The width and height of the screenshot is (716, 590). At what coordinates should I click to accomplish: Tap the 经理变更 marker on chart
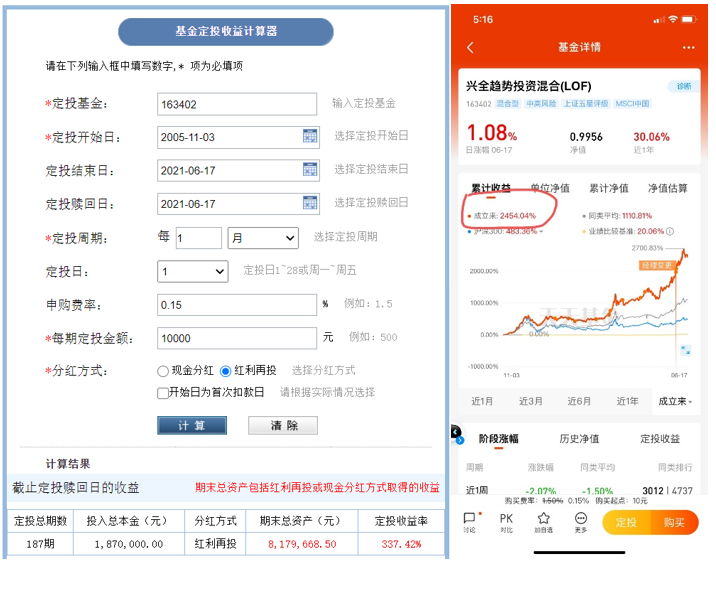[657, 265]
